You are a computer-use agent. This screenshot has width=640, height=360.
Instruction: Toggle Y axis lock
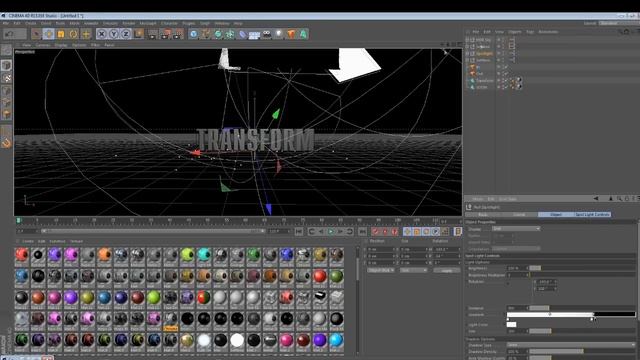tap(114, 34)
